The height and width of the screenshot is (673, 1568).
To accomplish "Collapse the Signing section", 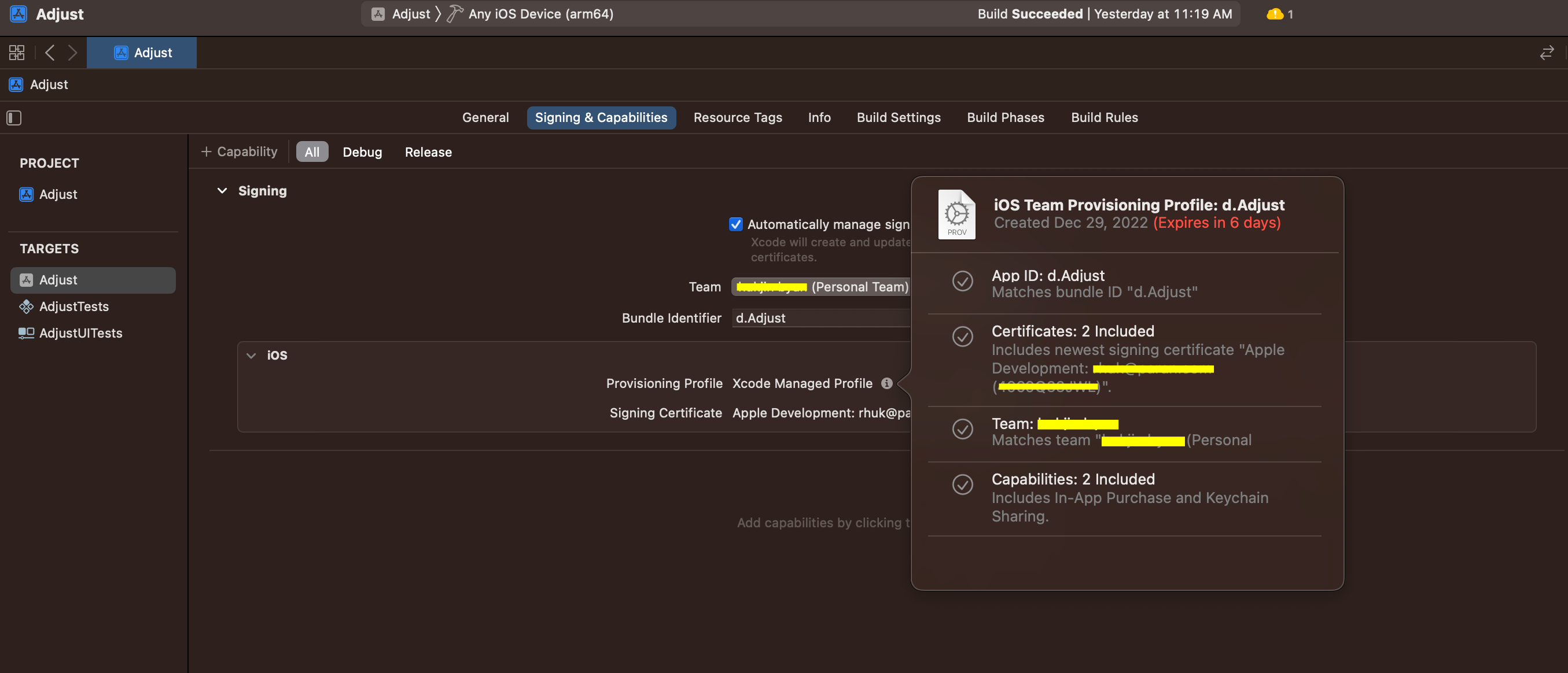I will tap(222, 190).
